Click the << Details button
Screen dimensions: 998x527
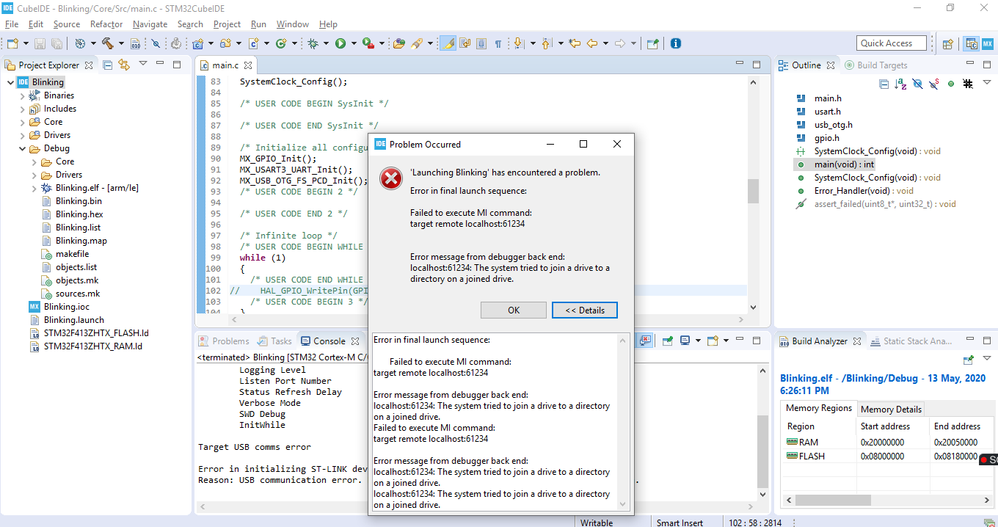pyautogui.click(x=584, y=310)
